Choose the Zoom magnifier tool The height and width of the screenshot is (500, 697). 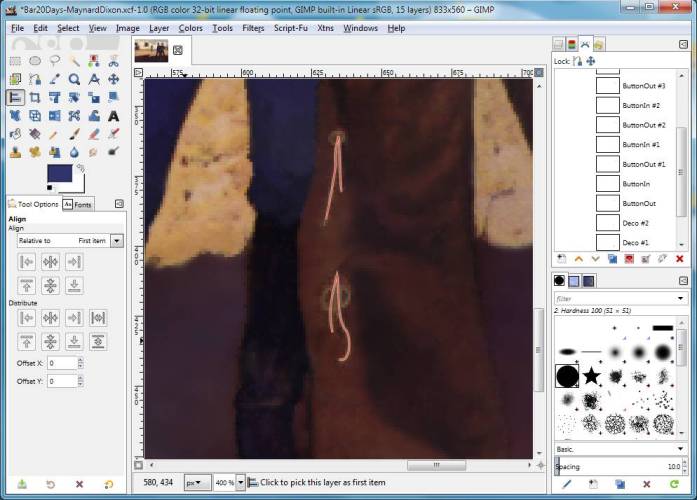click(74, 79)
